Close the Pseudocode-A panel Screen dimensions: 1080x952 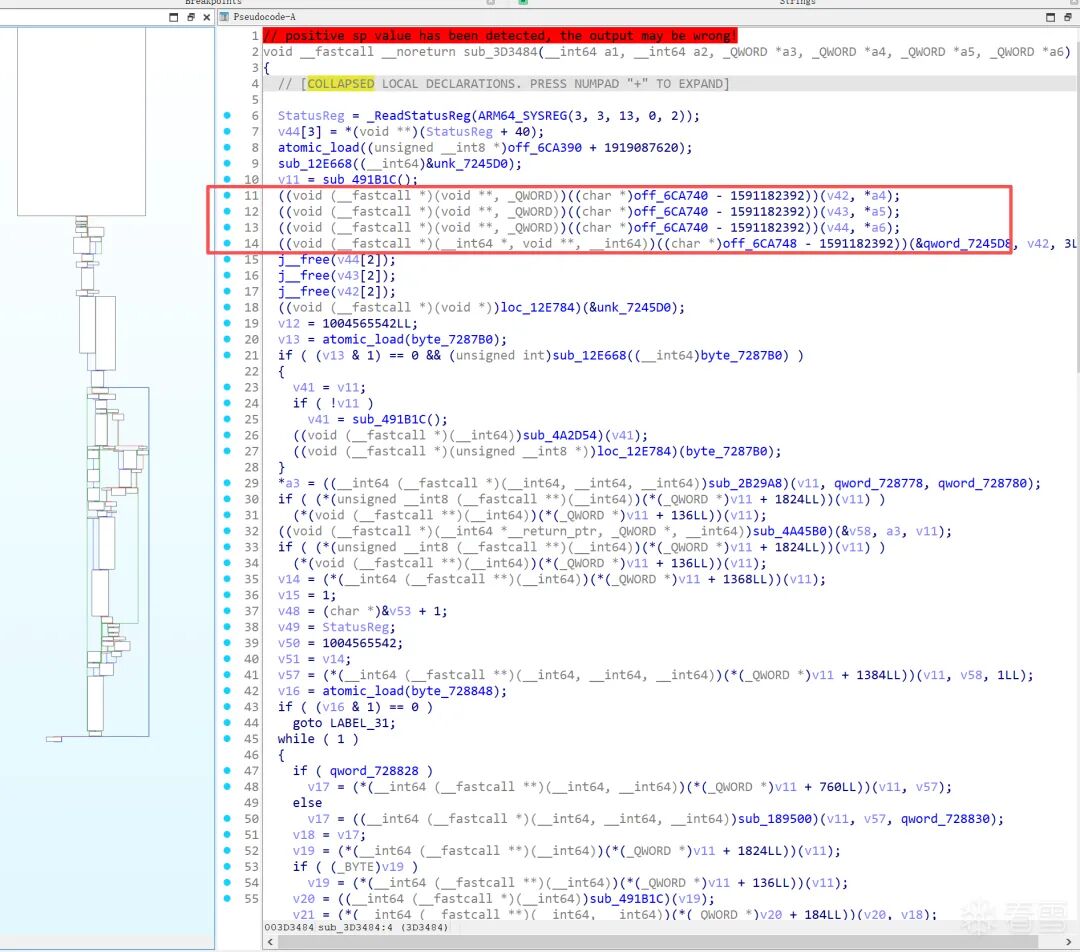1067,17
